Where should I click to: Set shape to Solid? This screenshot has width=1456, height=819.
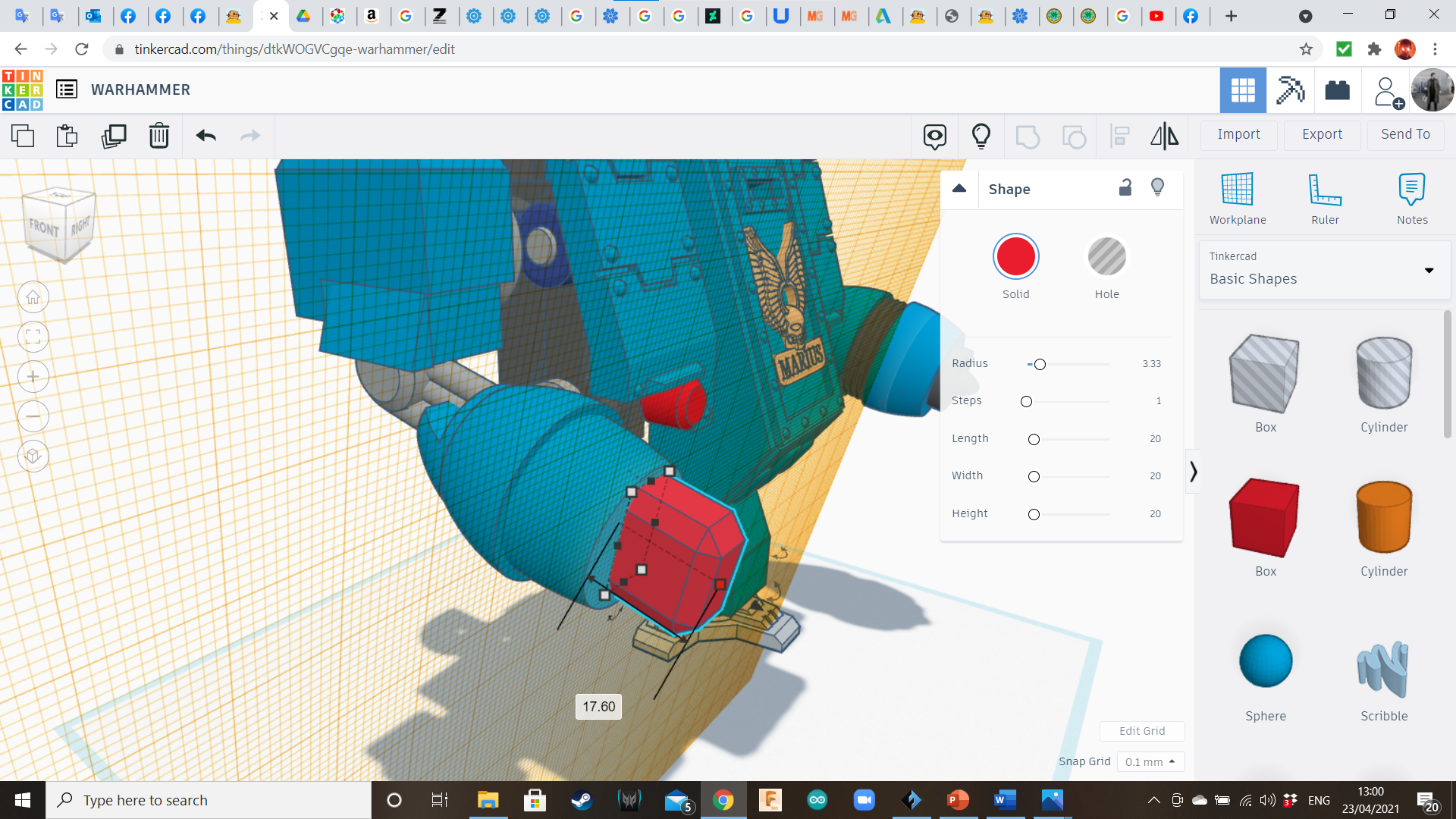click(x=1015, y=257)
